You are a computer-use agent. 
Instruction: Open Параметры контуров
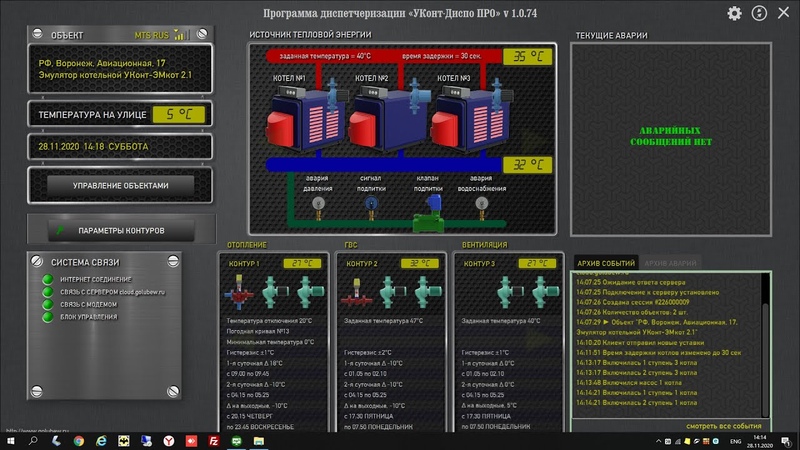(x=121, y=231)
